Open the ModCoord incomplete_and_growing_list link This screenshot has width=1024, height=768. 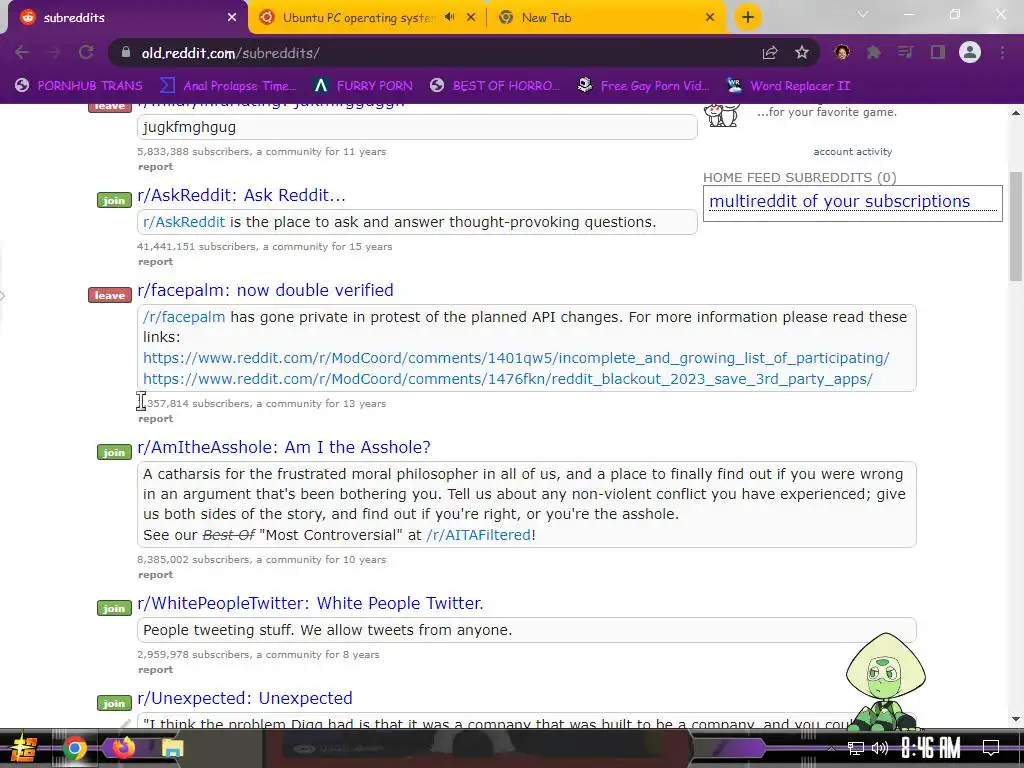coord(516,358)
